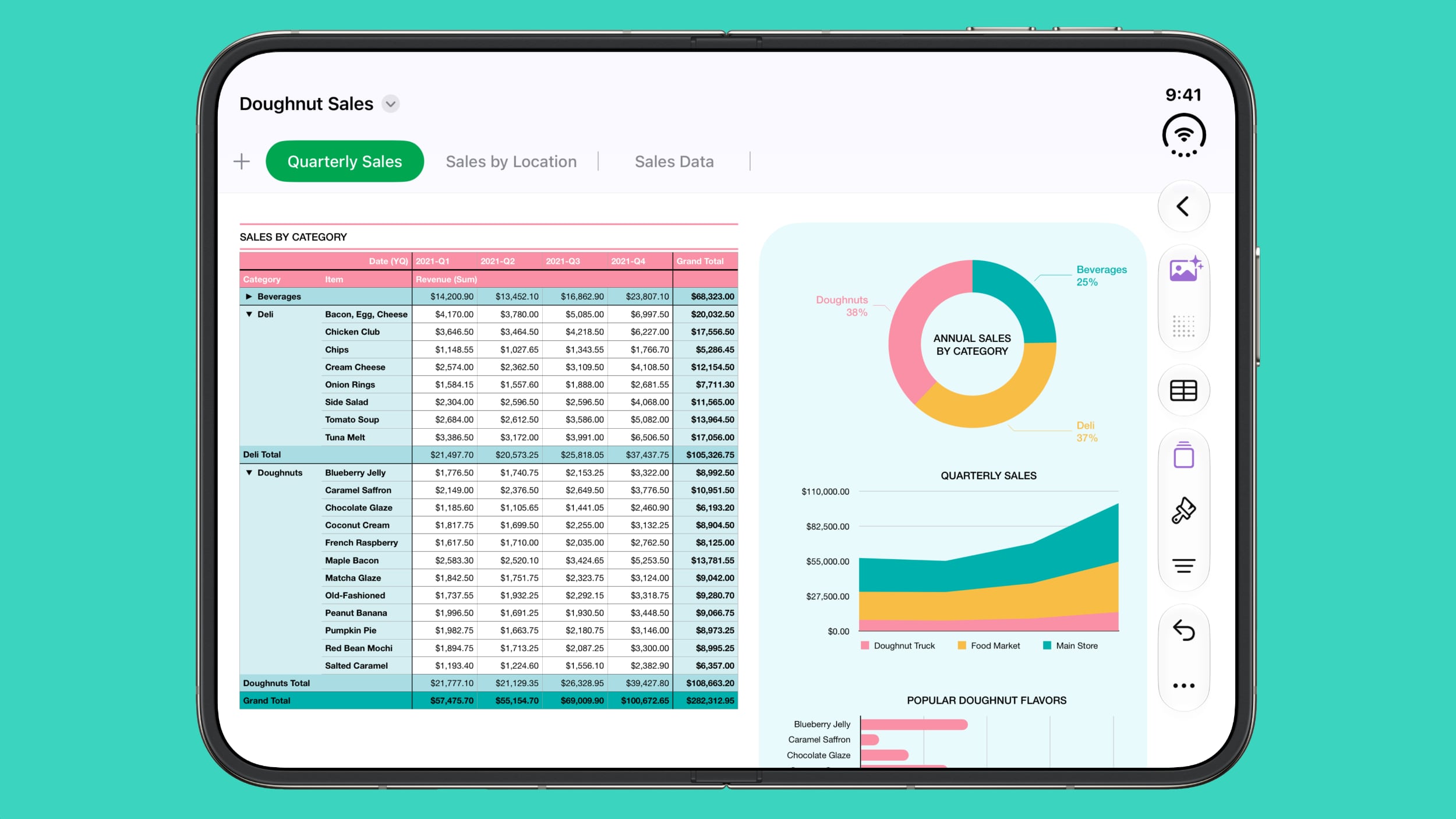Tap the dotted grid icon
The image size is (1456, 819).
point(1183,326)
